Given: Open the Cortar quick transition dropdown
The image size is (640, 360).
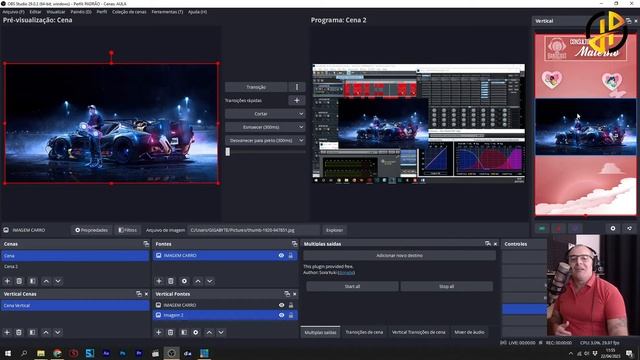Looking at the screenshot, I should 265,114.
